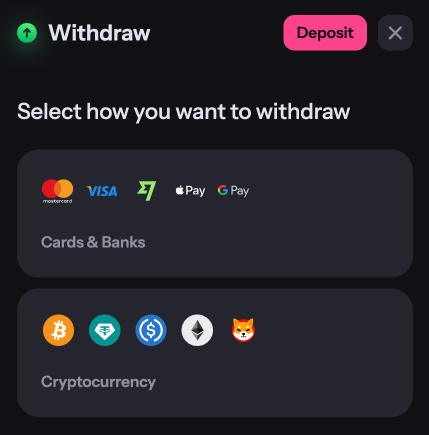
Task: Open the Cryptocurrency label
Action: 98,382
